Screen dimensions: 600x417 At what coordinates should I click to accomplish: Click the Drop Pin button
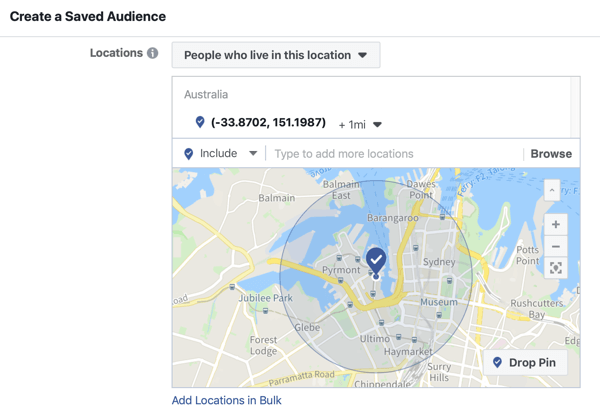(527, 362)
